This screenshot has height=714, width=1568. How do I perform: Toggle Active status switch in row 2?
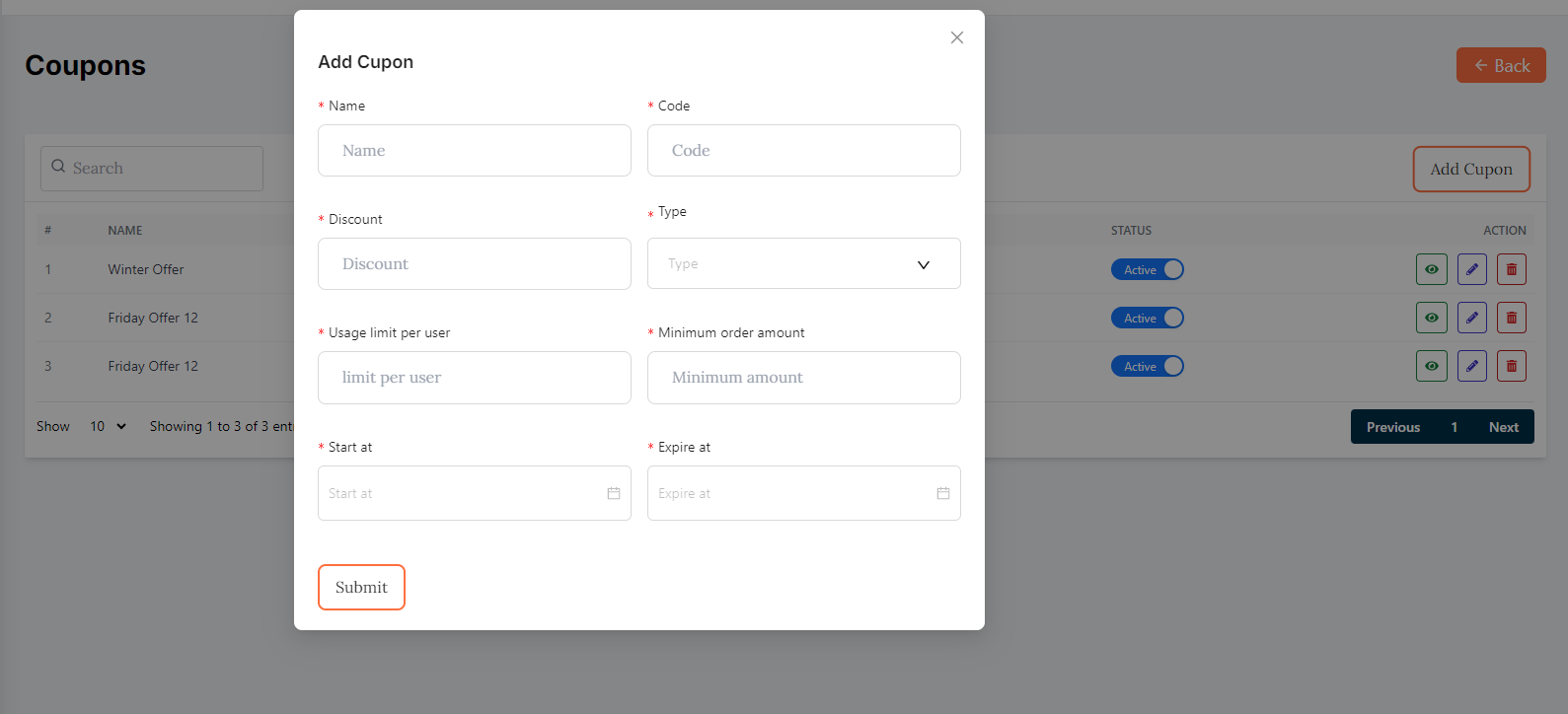point(1147,318)
